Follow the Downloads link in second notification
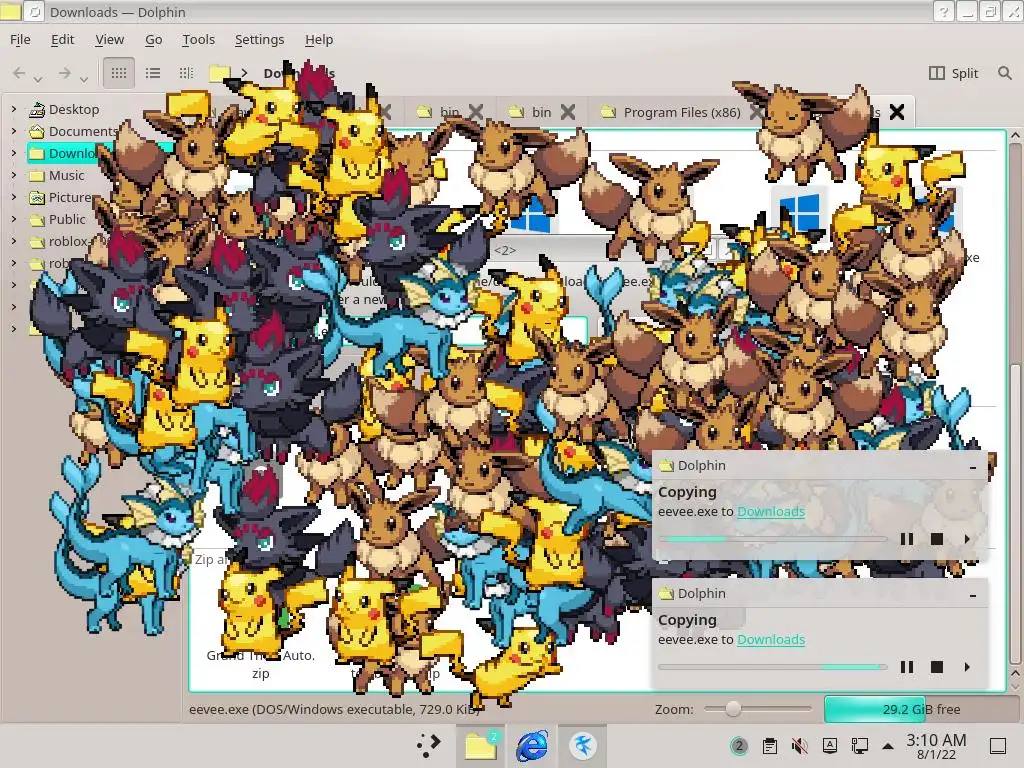Image resolution: width=1024 pixels, height=768 pixels. pos(771,639)
